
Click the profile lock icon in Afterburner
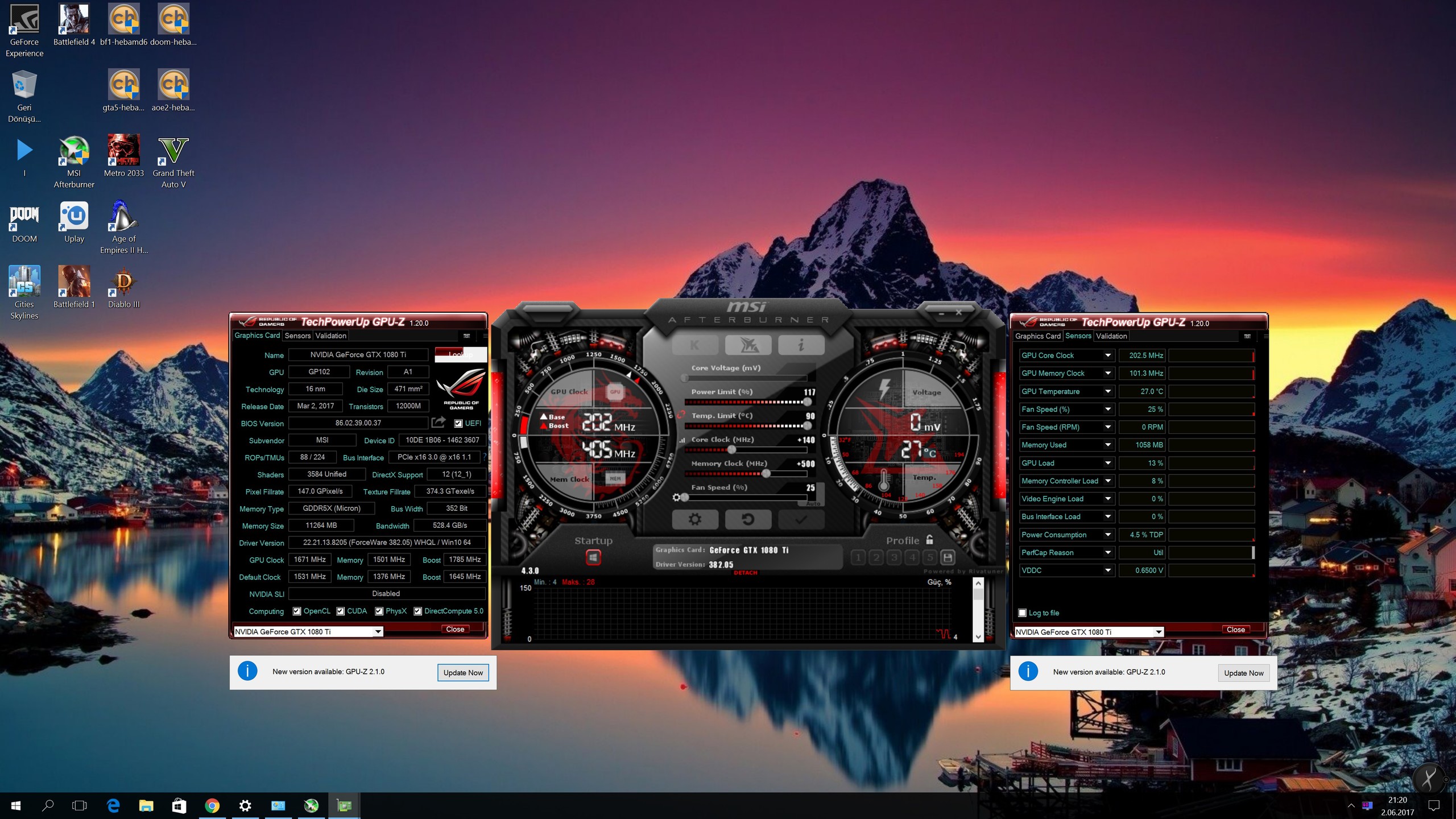pyautogui.click(x=929, y=539)
